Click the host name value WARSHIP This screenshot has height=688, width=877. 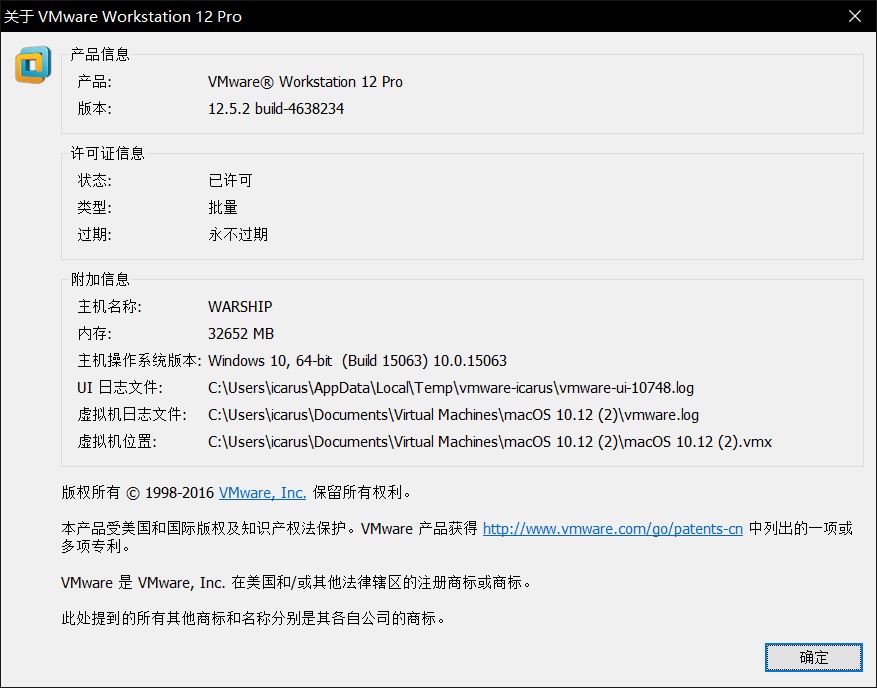[240, 307]
